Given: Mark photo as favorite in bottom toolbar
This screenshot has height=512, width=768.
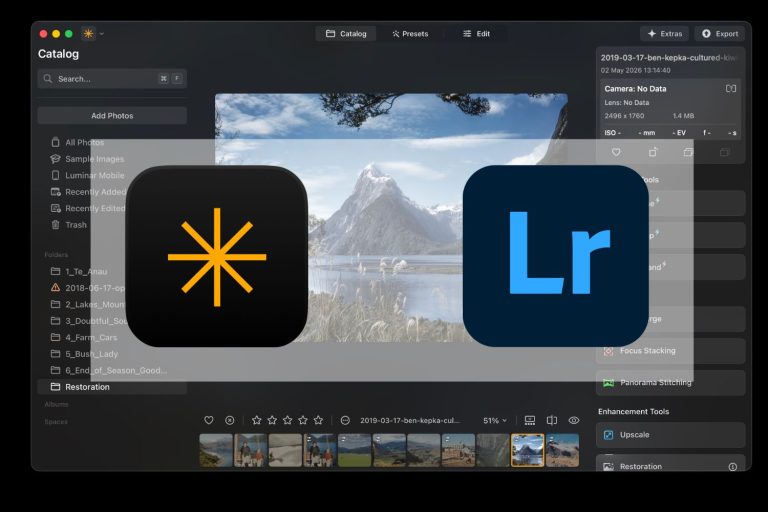Looking at the screenshot, I should click(x=209, y=420).
